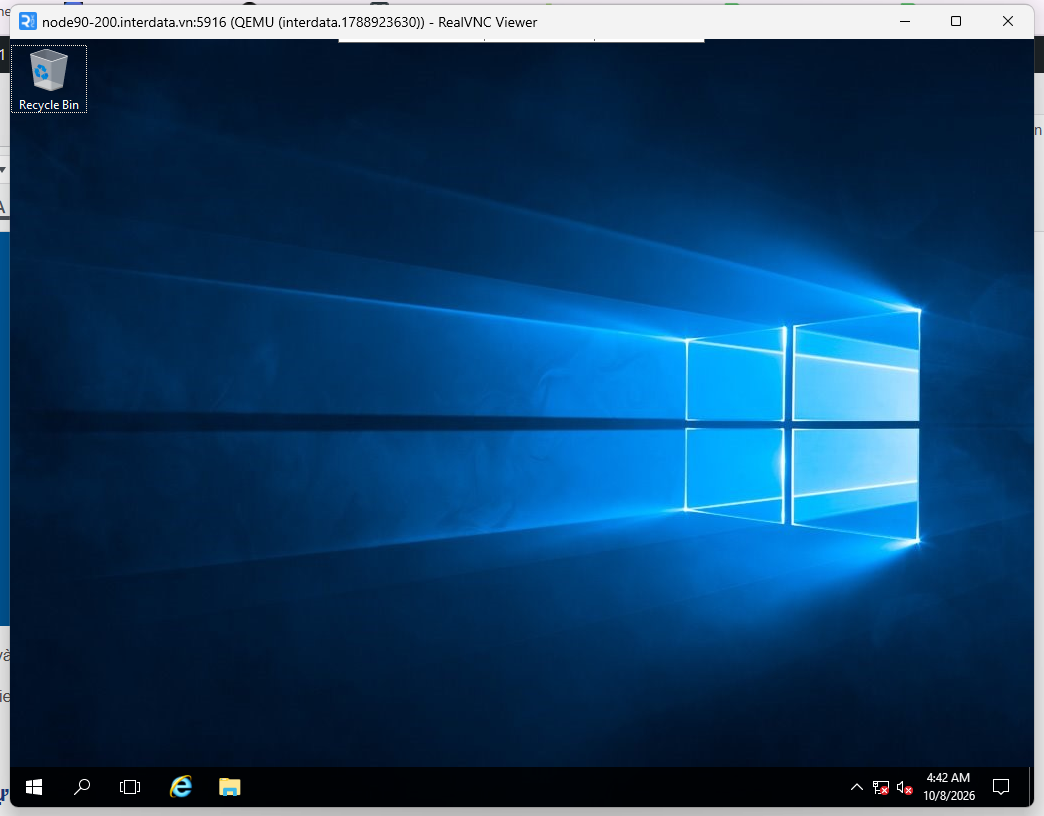This screenshot has height=816, width=1044.
Task: Maximize the RealVNC Viewer window
Action: tap(956, 21)
